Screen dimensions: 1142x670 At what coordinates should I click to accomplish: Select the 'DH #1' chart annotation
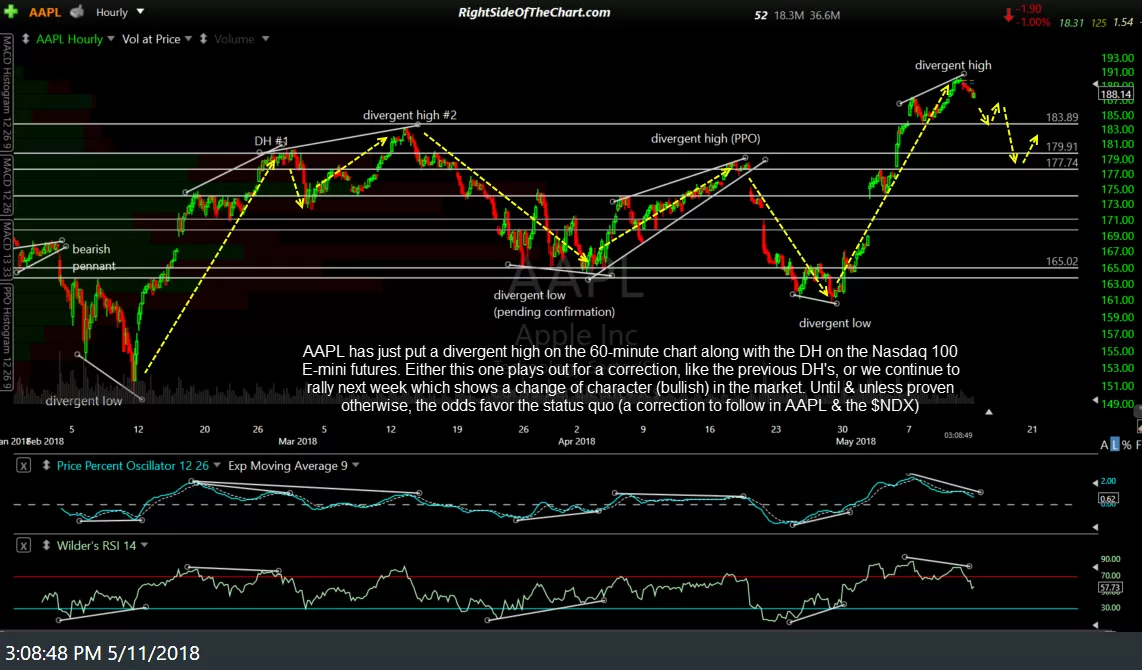[271, 141]
